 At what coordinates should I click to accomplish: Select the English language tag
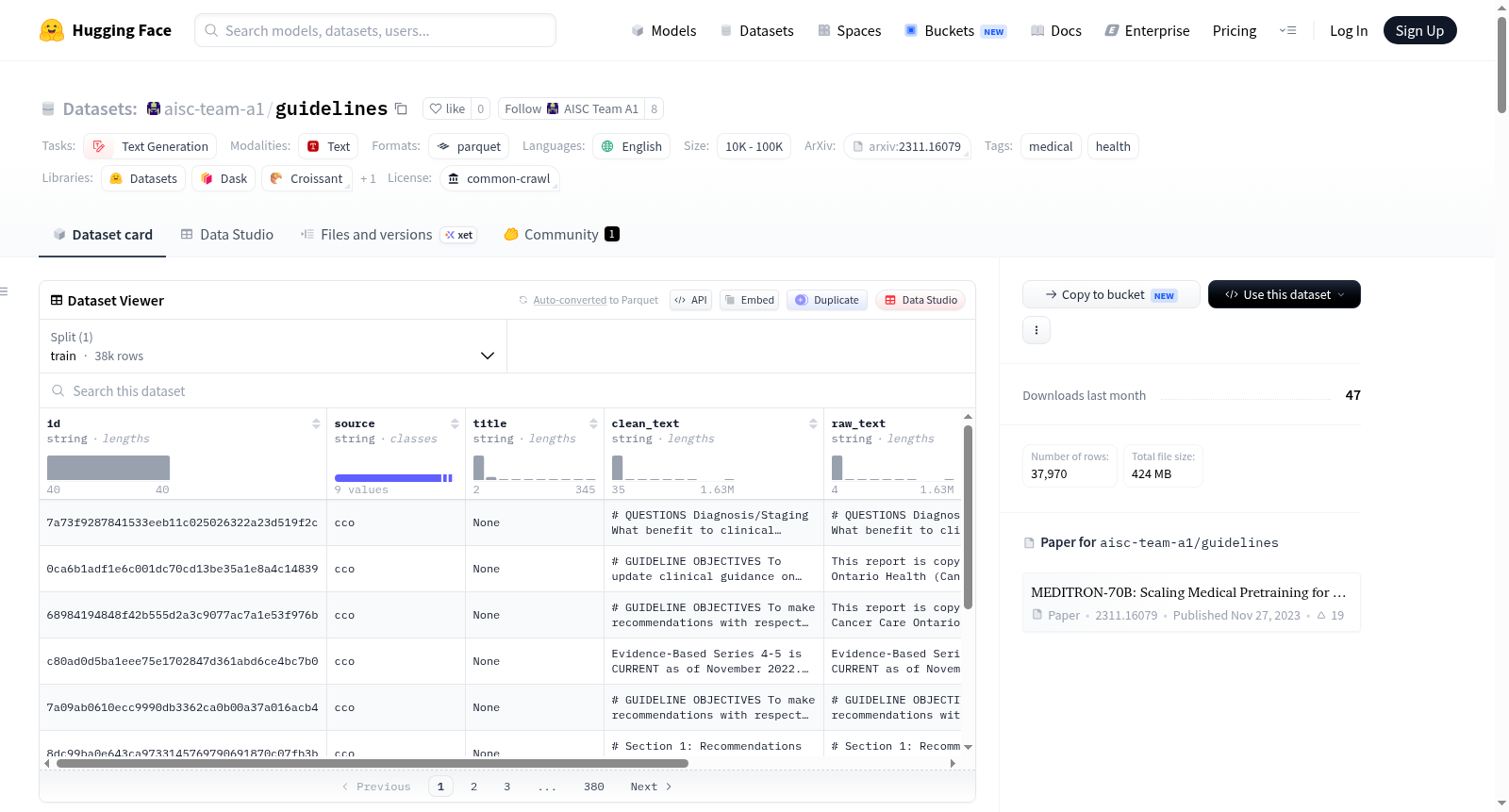coord(632,146)
